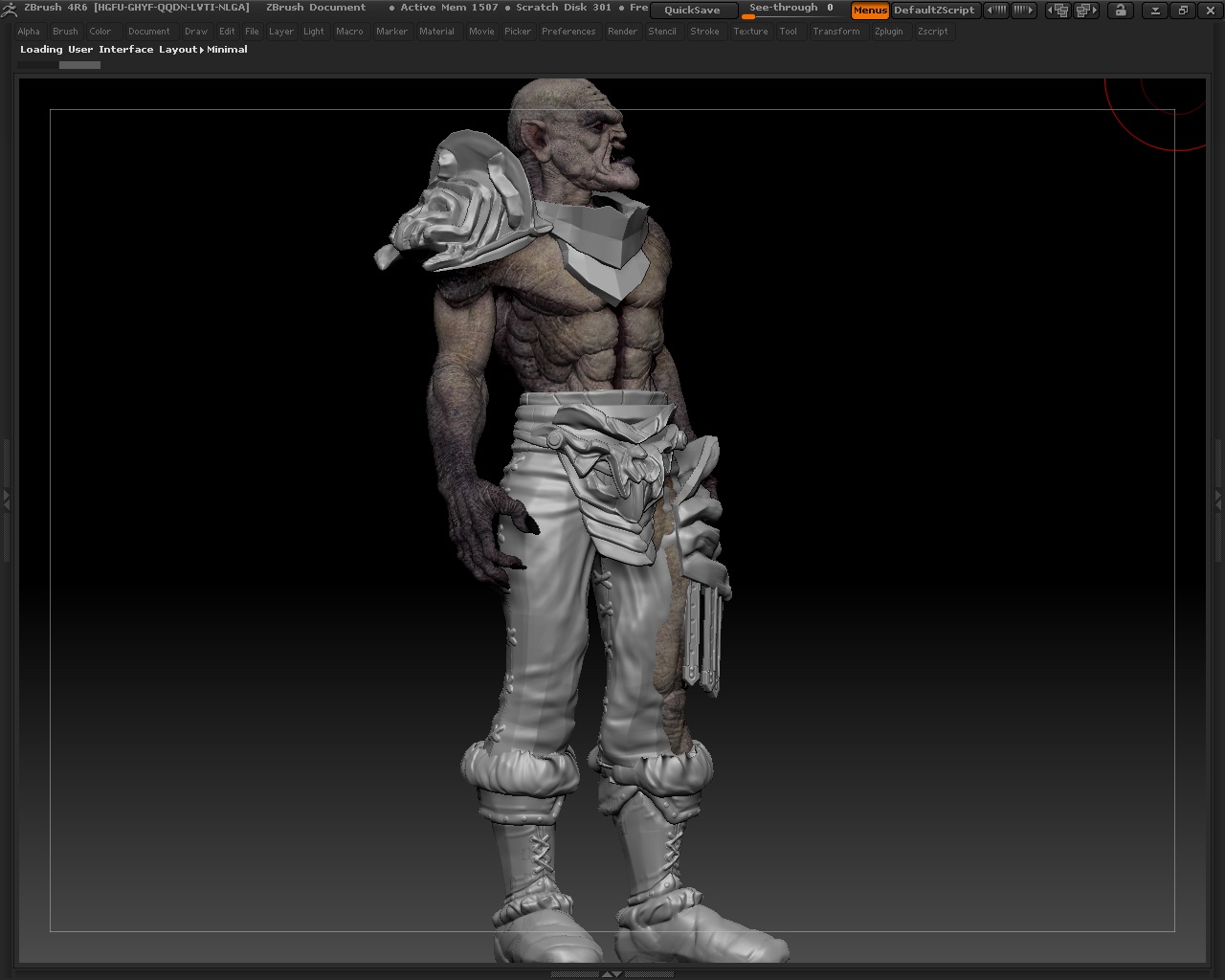This screenshot has width=1225, height=980.
Task: Click the loading progress bar
Action: point(58,65)
